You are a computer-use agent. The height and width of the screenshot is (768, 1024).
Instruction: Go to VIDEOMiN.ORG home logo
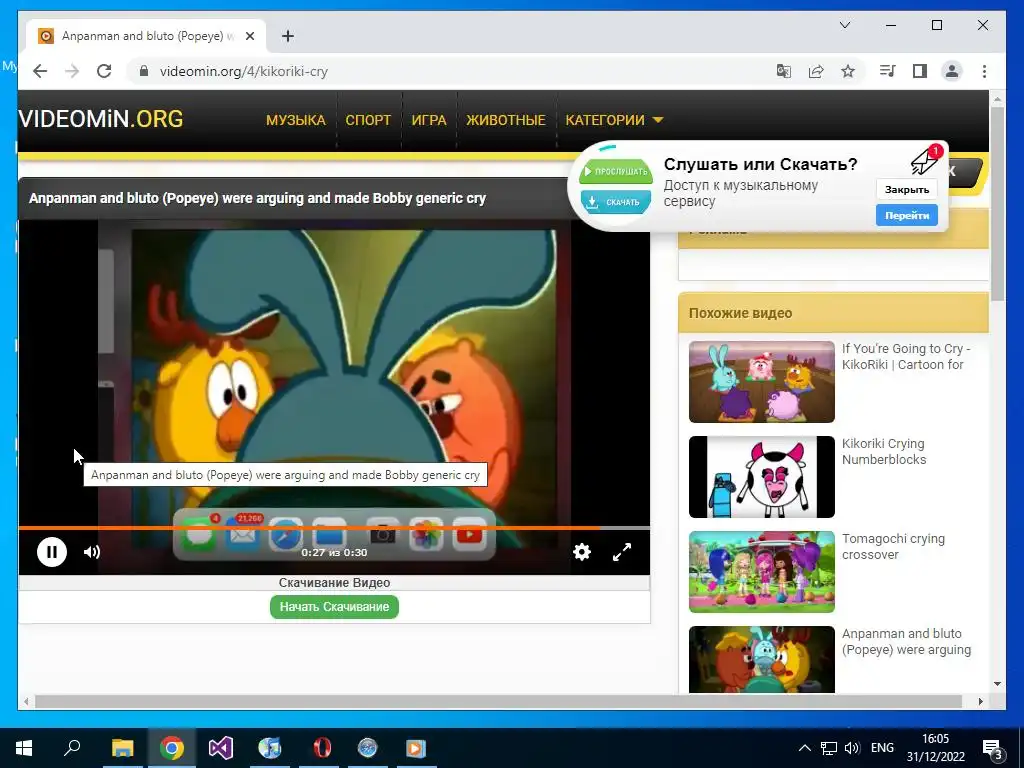click(x=101, y=119)
